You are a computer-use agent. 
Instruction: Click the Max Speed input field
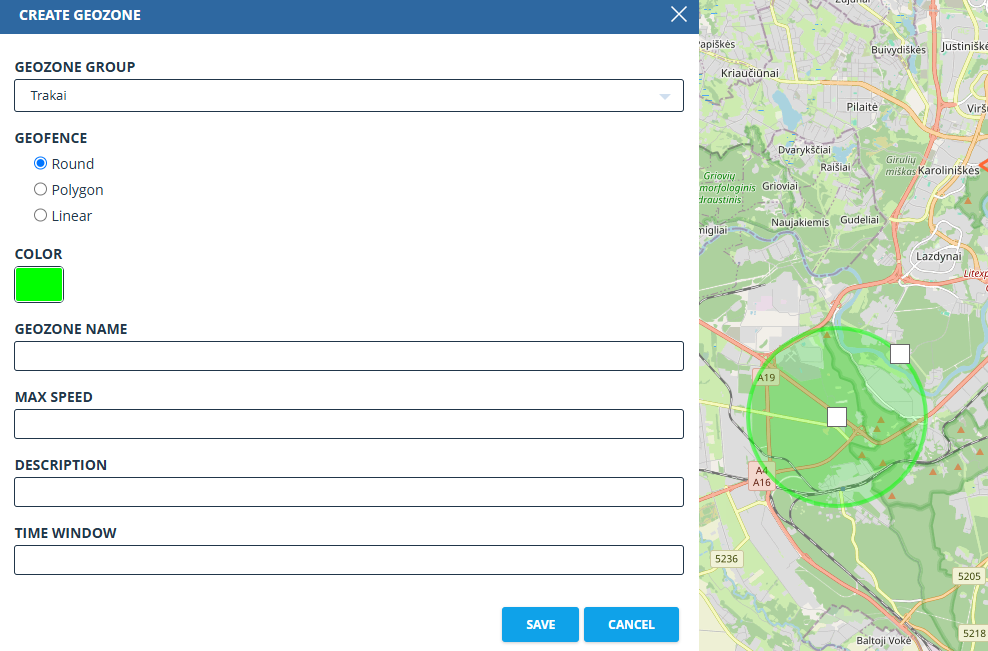(x=349, y=423)
